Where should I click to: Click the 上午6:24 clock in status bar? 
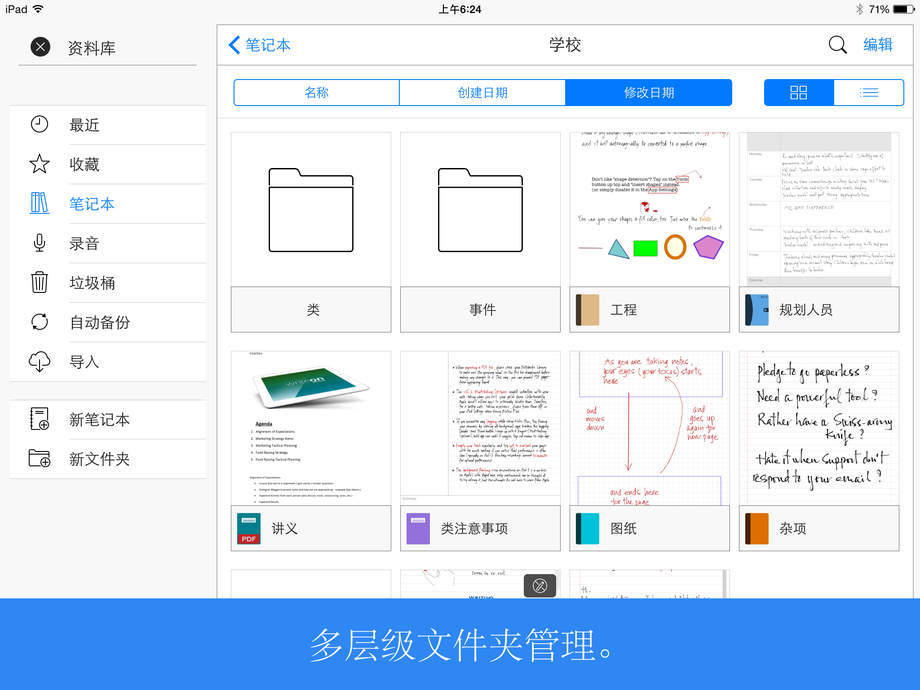tap(460, 9)
